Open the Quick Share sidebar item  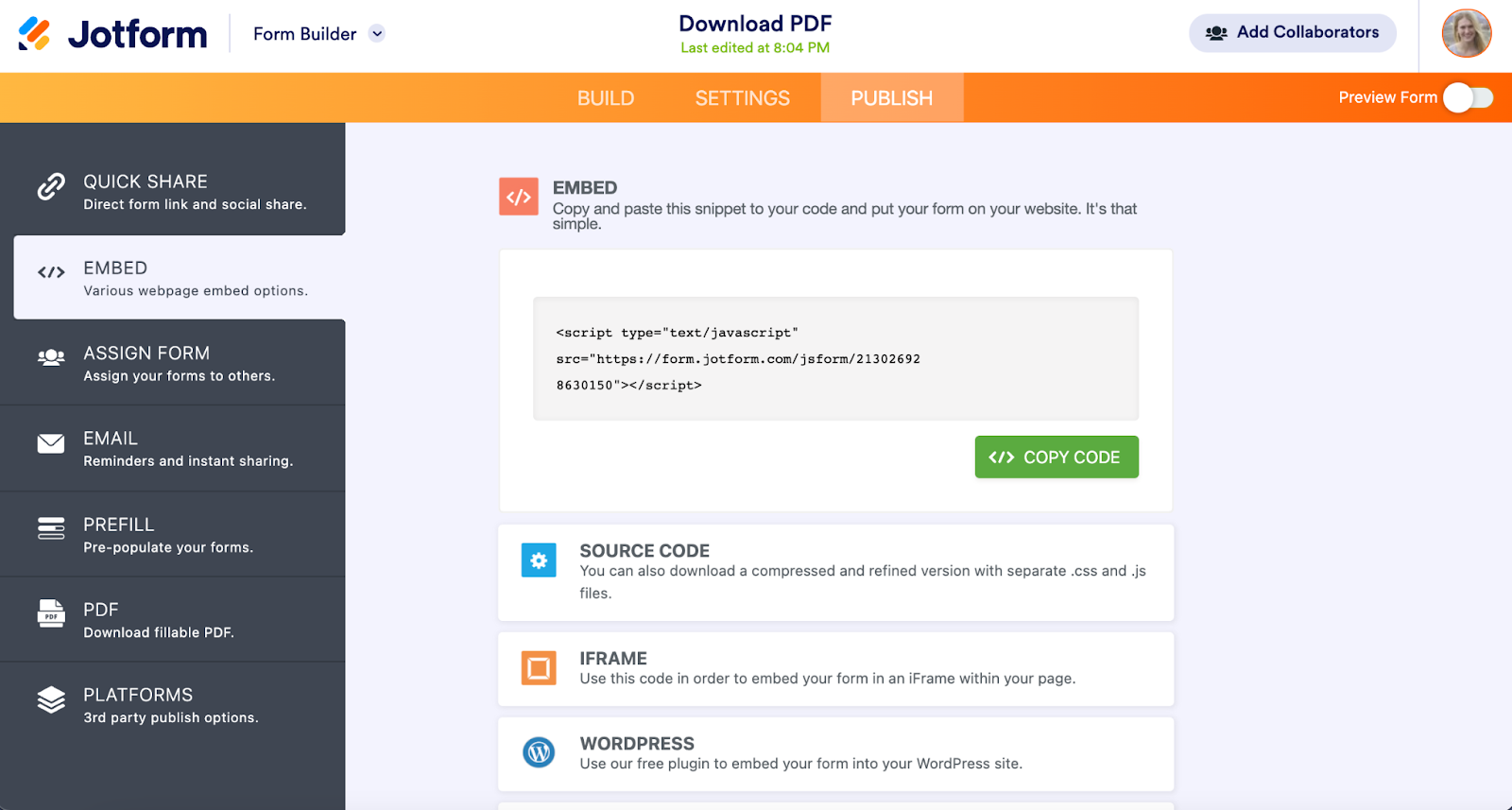pos(173,192)
